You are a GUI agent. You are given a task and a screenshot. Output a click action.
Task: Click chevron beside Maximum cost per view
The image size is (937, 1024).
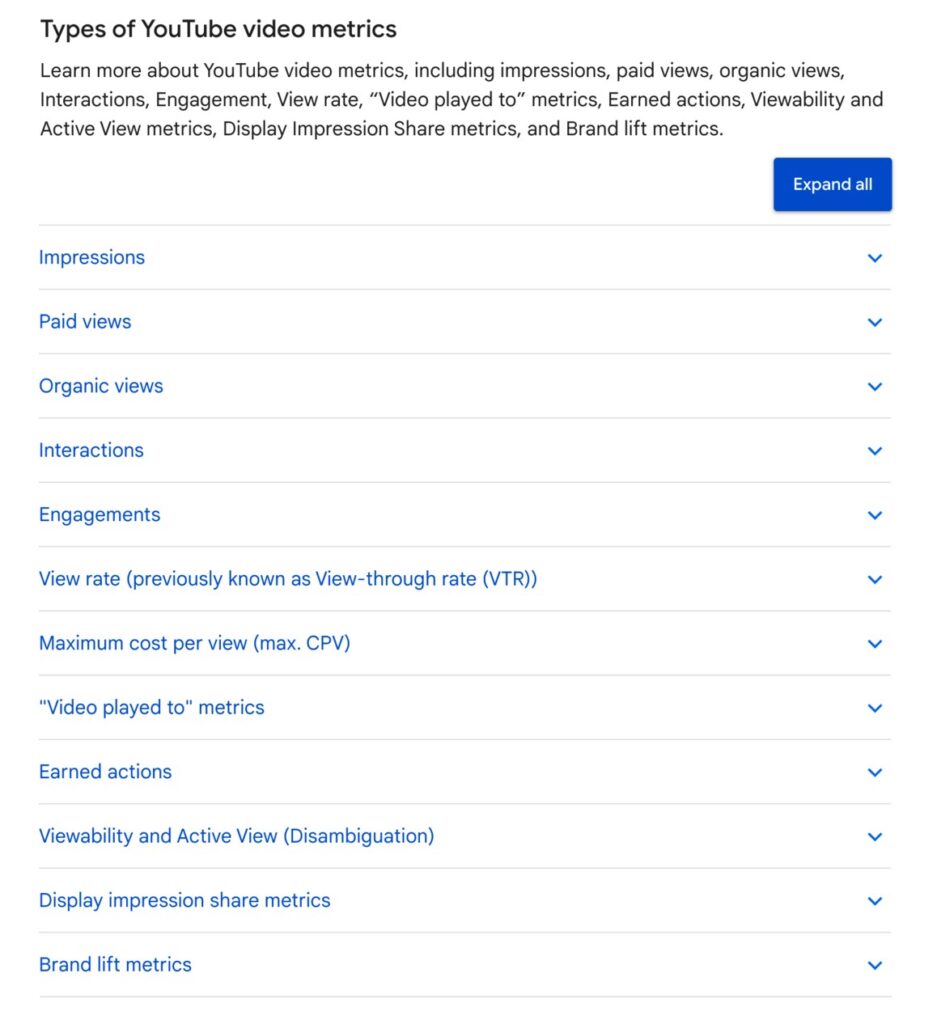(875, 644)
